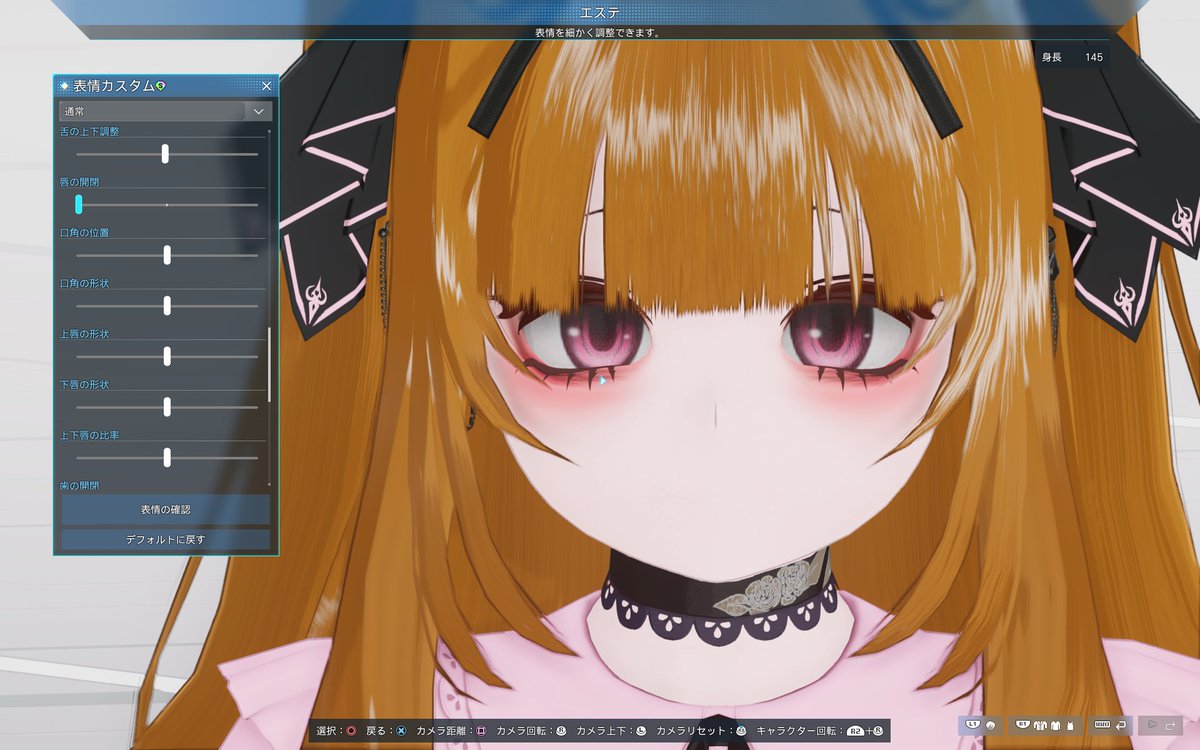Click the 選択 circle button icon
Image resolution: width=1200 pixels, height=750 pixels.
point(350,727)
